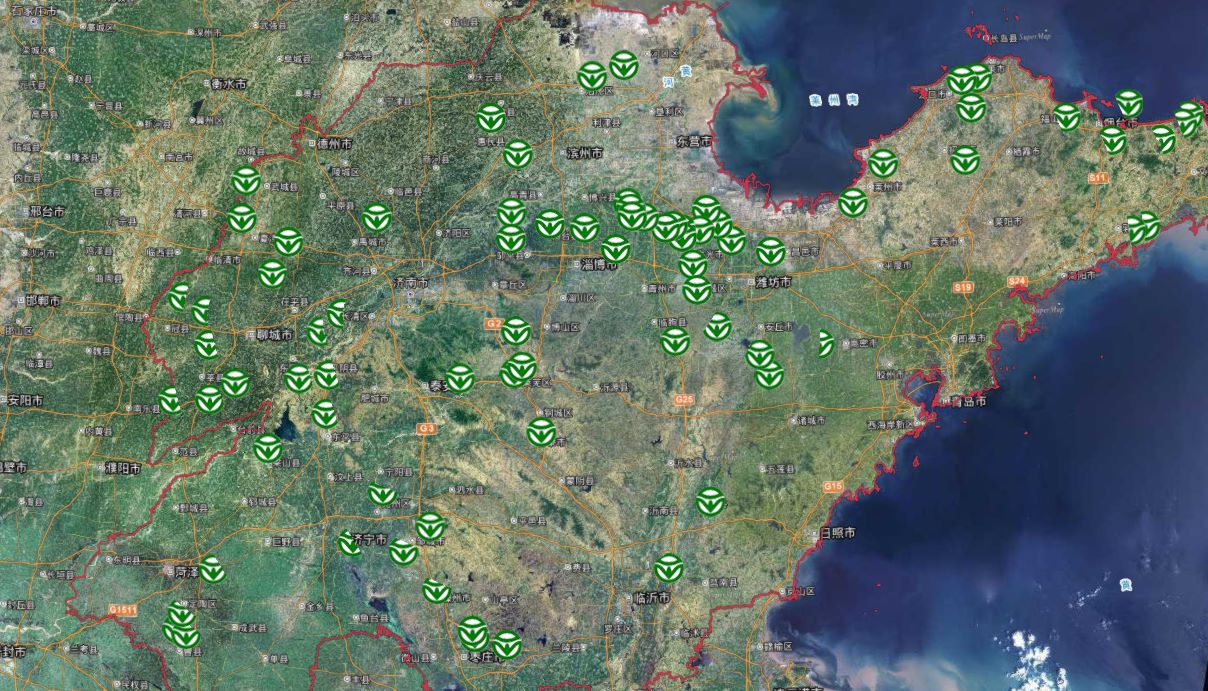Open the marker immediately left of 淄博市
This screenshot has width=1208, height=691.
(615, 249)
